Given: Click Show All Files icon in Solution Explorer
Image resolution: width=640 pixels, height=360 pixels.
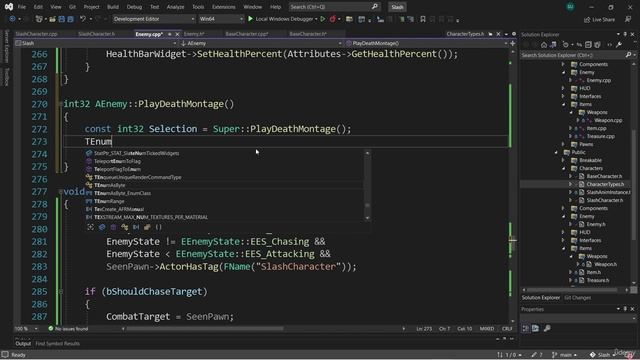Looking at the screenshot, I should [597, 44].
